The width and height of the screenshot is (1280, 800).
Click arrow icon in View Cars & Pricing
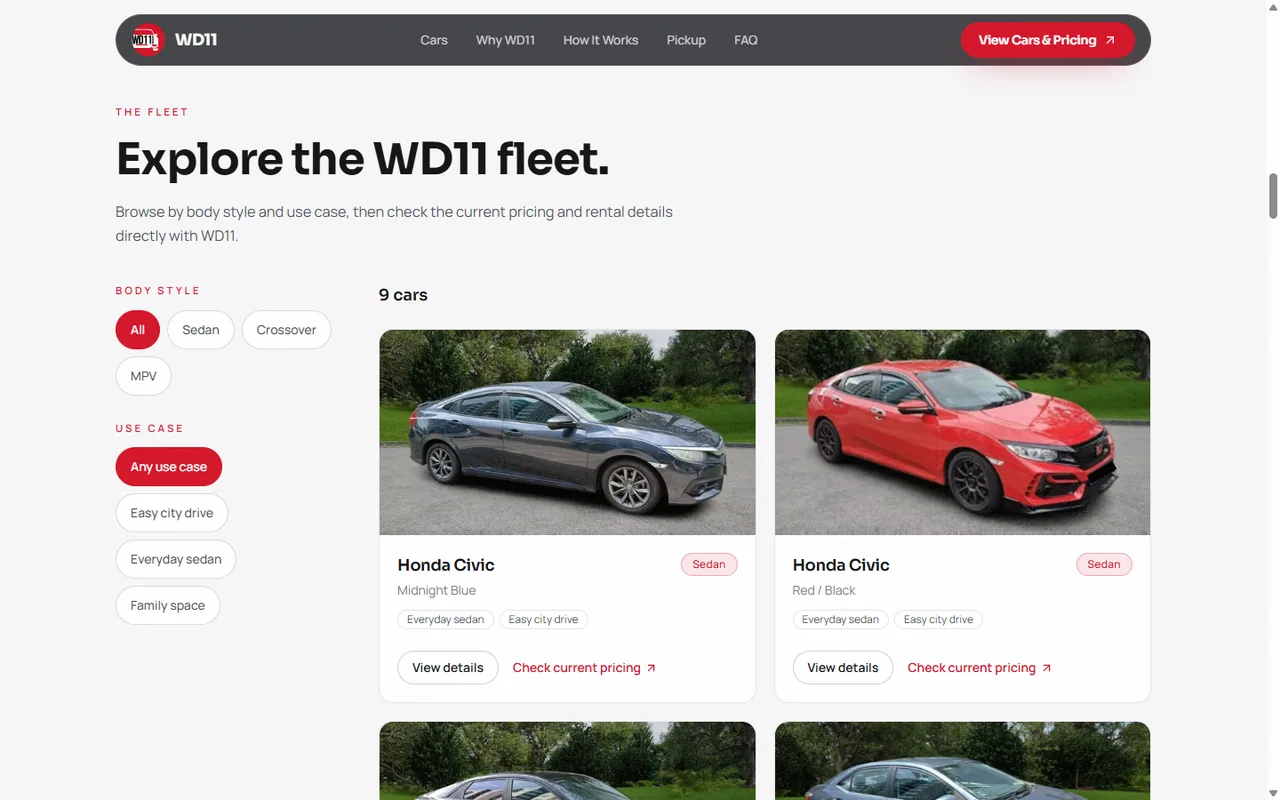[x=1110, y=40]
